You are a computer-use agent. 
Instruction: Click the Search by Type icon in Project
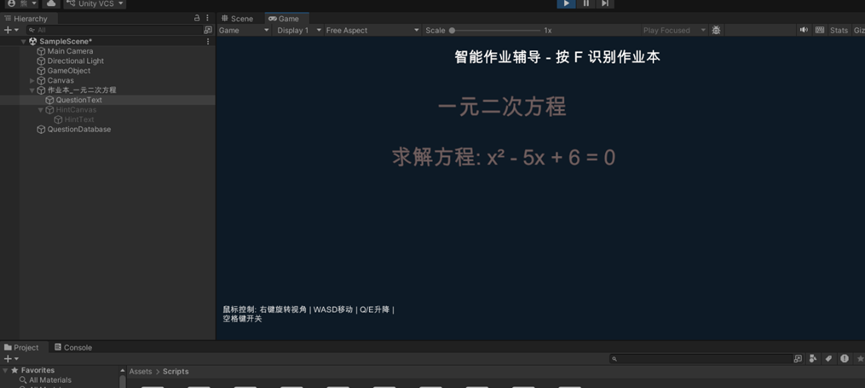click(813, 359)
